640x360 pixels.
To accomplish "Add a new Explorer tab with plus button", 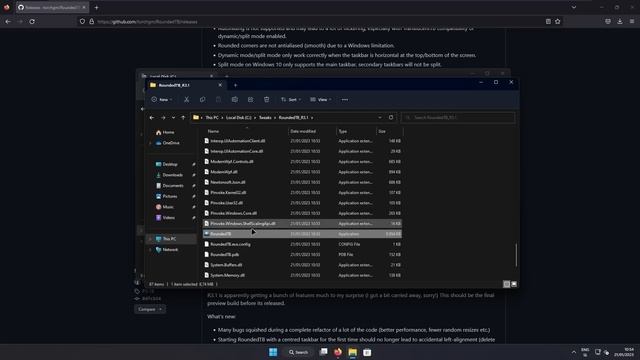I will point(235,85).
